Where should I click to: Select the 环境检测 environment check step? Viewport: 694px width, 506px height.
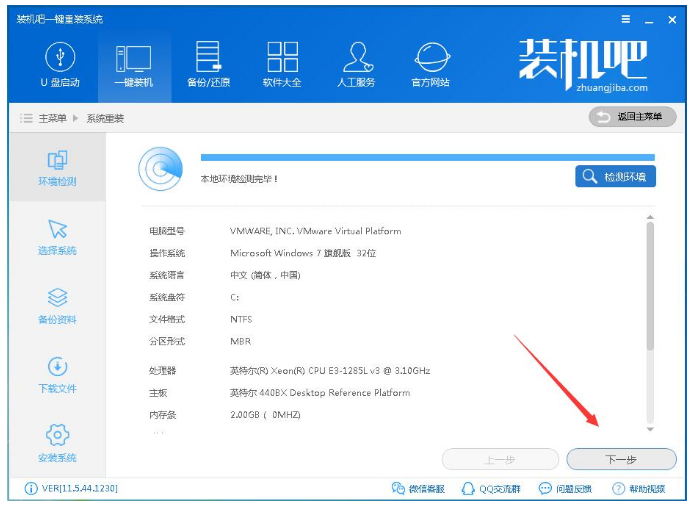pyautogui.click(x=58, y=168)
